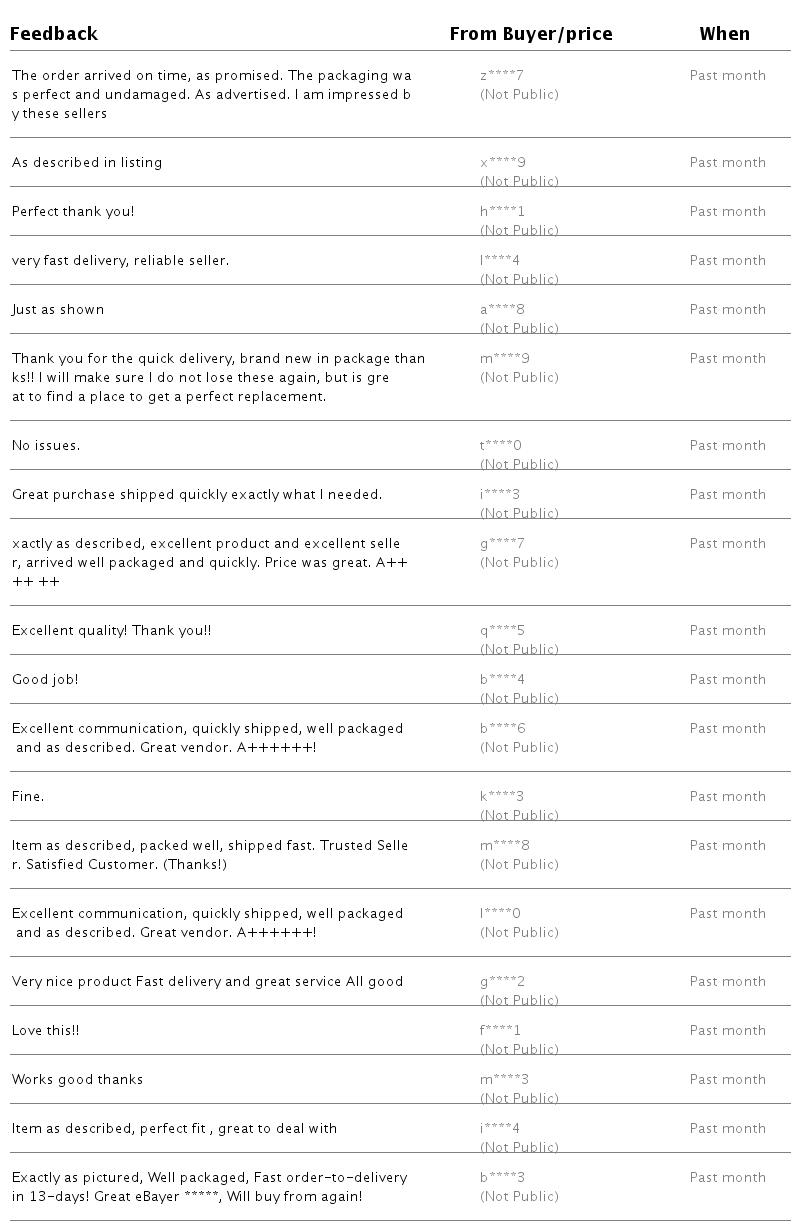
Task: Select buyer z****7 username
Action: tap(502, 76)
